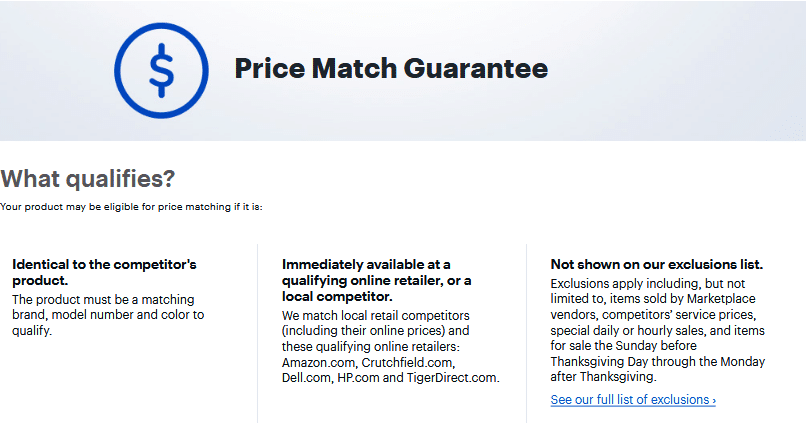The image size is (806, 438).
Task: Click the Crutchfield.com retailer name
Action: point(408,362)
